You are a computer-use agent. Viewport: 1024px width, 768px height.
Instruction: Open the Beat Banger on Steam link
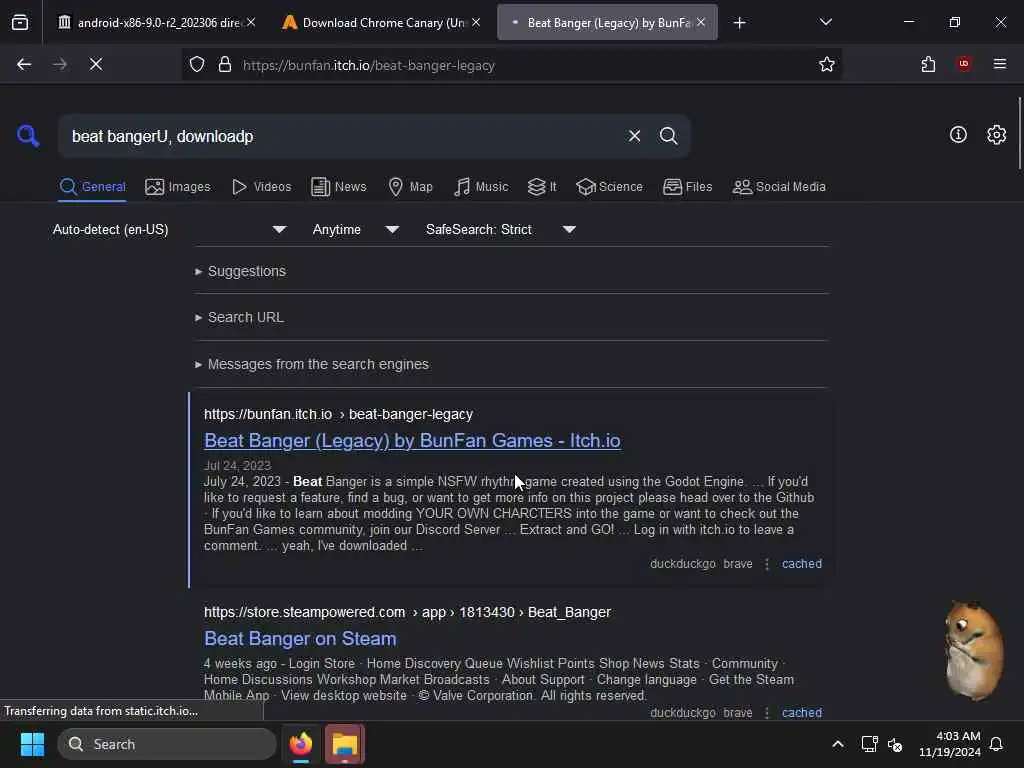(300, 639)
